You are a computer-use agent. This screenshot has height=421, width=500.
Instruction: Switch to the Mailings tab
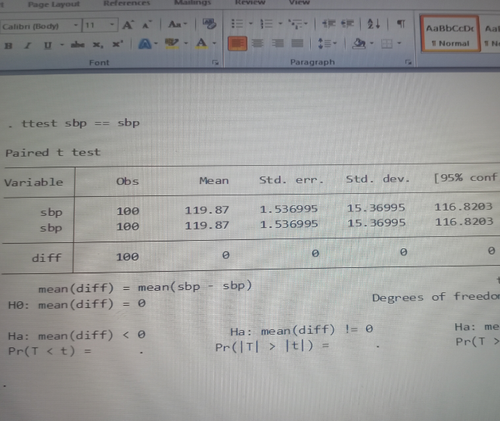coord(193,3)
